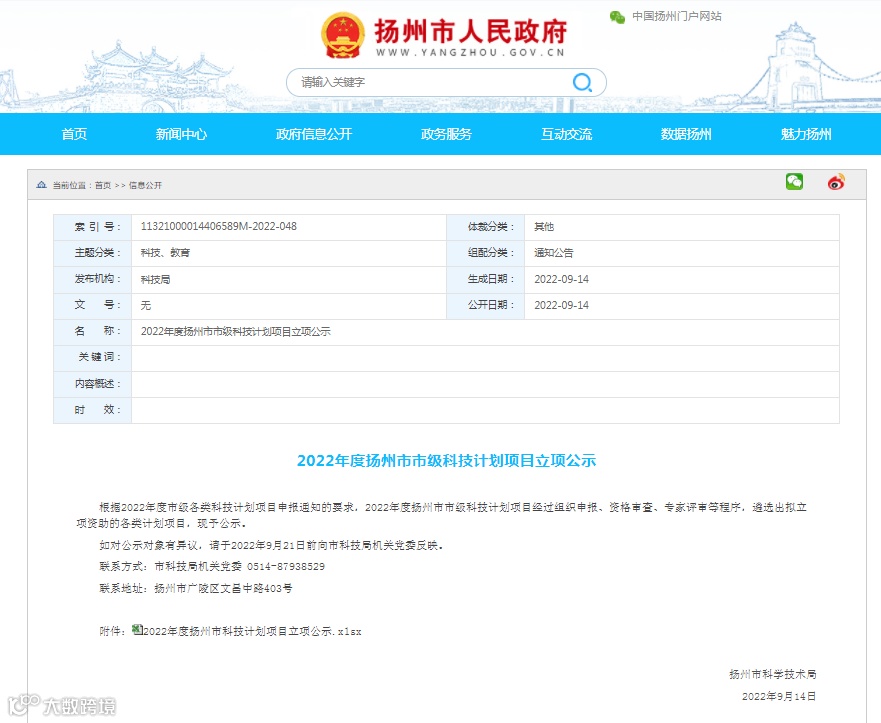The image size is (881, 723).
Task: Click 信息公开 in the breadcrumb path
Action: tap(146, 185)
